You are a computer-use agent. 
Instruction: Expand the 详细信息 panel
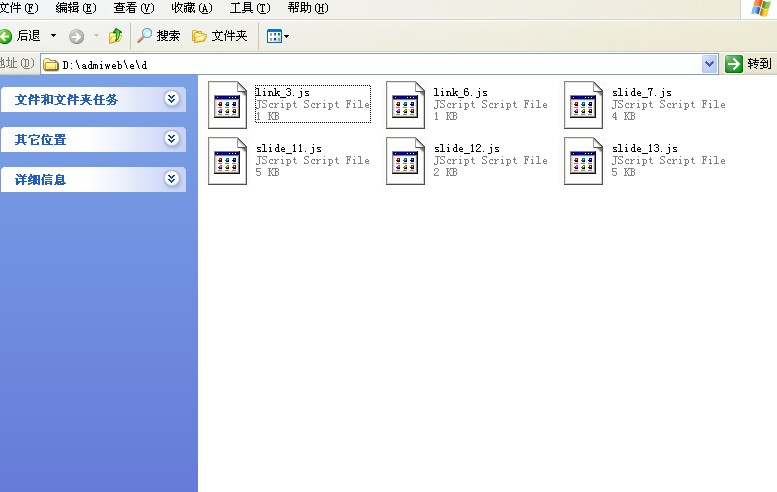tap(172, 179)
